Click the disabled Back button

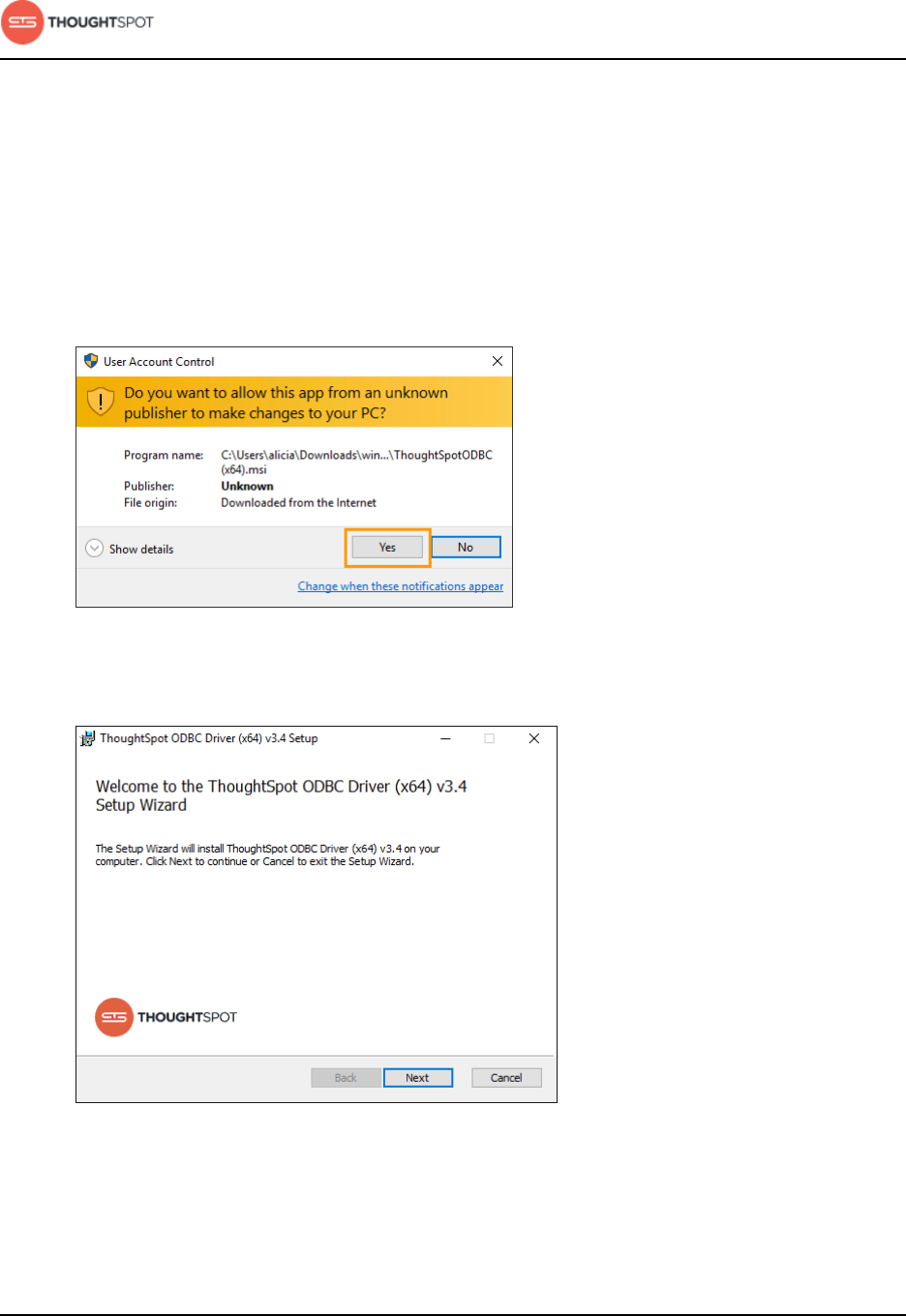(346, 1078)
